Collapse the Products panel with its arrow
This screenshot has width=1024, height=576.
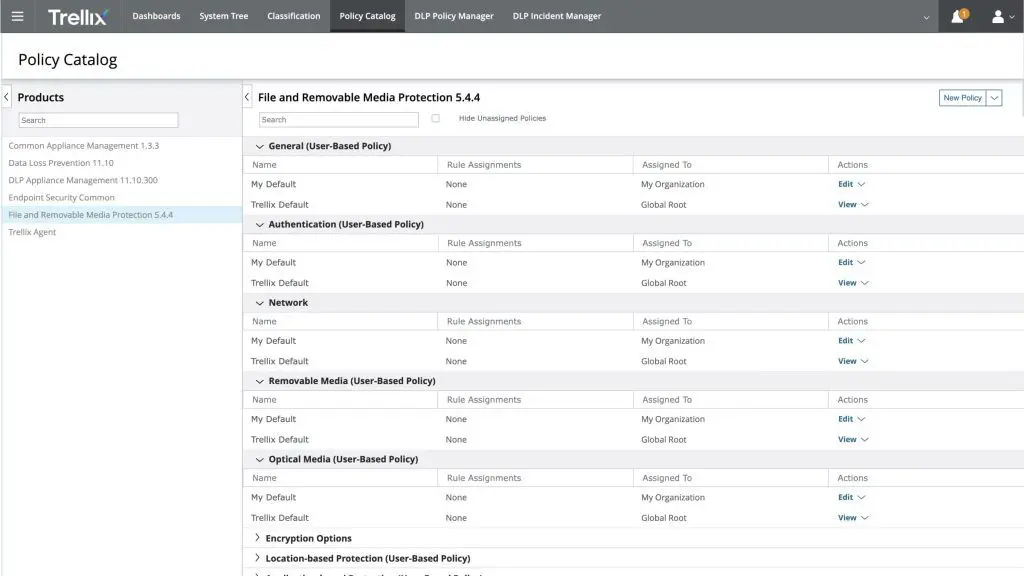pos(7,97)
